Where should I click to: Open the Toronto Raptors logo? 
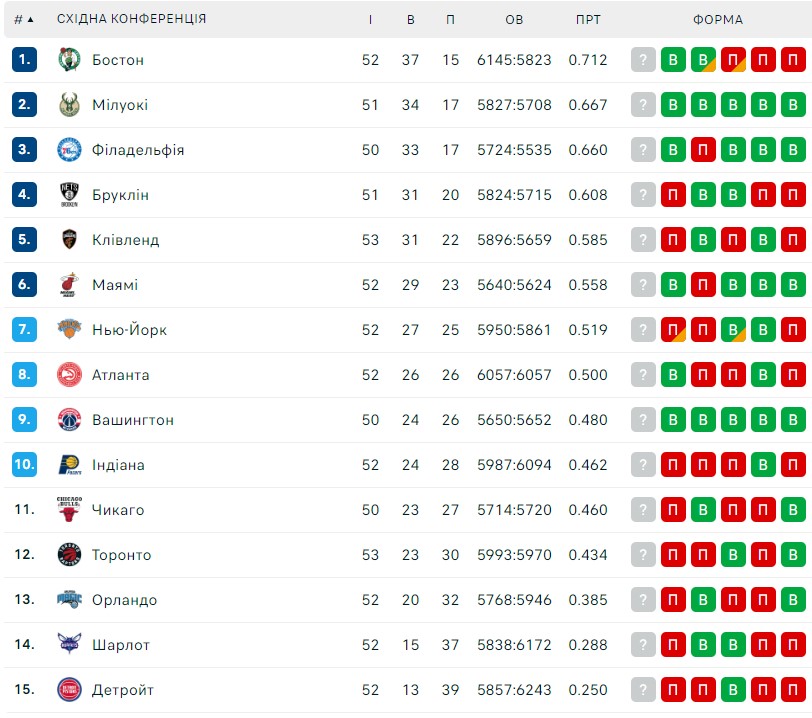[x=69, y=554]
